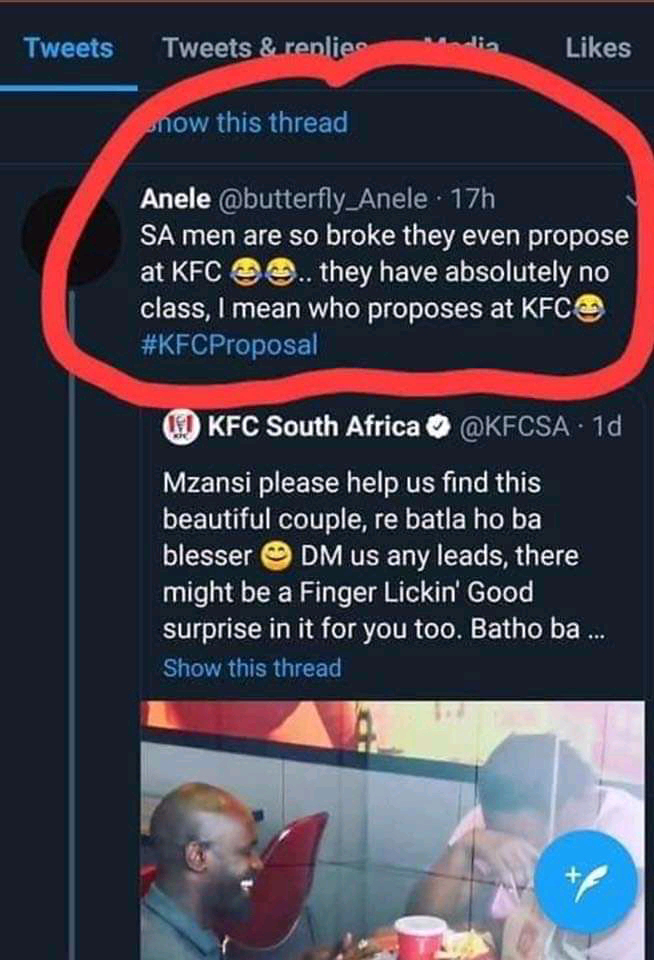The image size is (654, 960).
Task: Open the @KFCSA handle
Action: (515, 427)
